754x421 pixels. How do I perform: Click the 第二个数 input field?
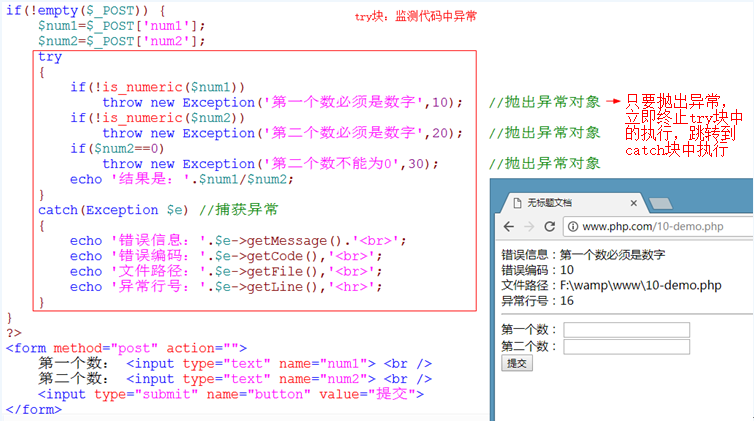click(626, 347)
